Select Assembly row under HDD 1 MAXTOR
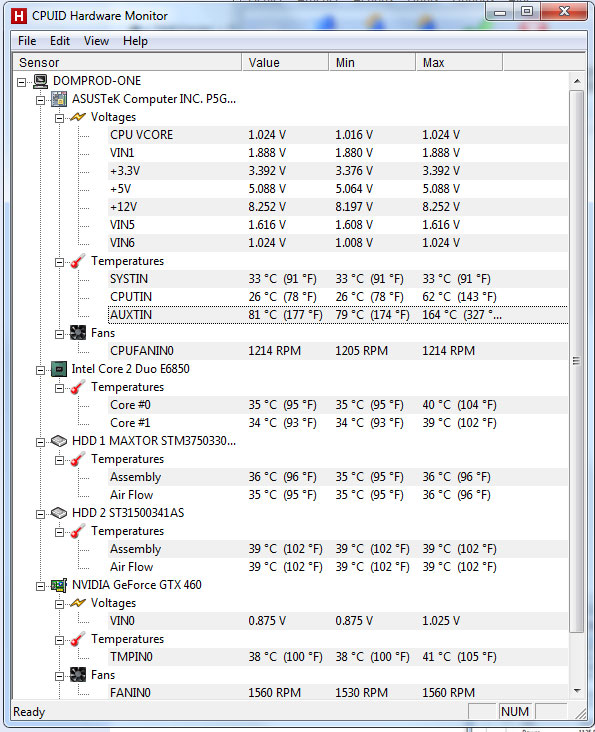595x732 pixels. click(x=337, y=477)
